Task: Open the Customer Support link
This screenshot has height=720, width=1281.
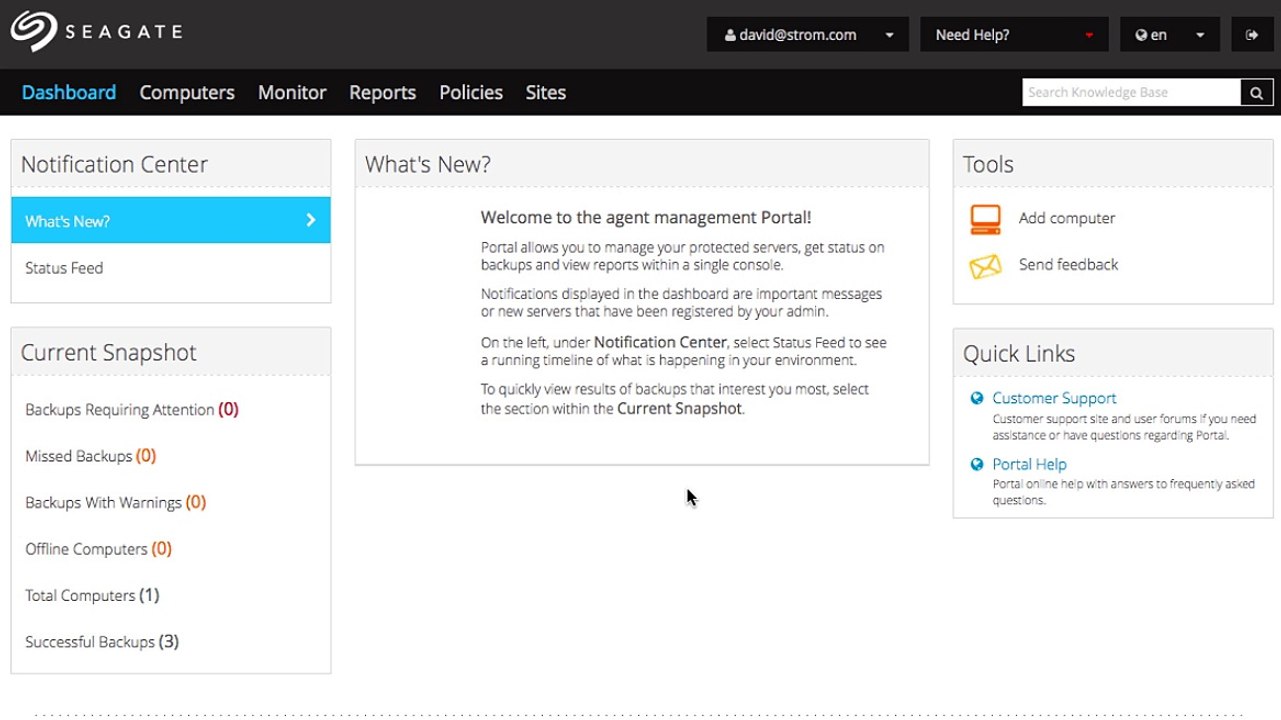Action: click(1054, 398)
